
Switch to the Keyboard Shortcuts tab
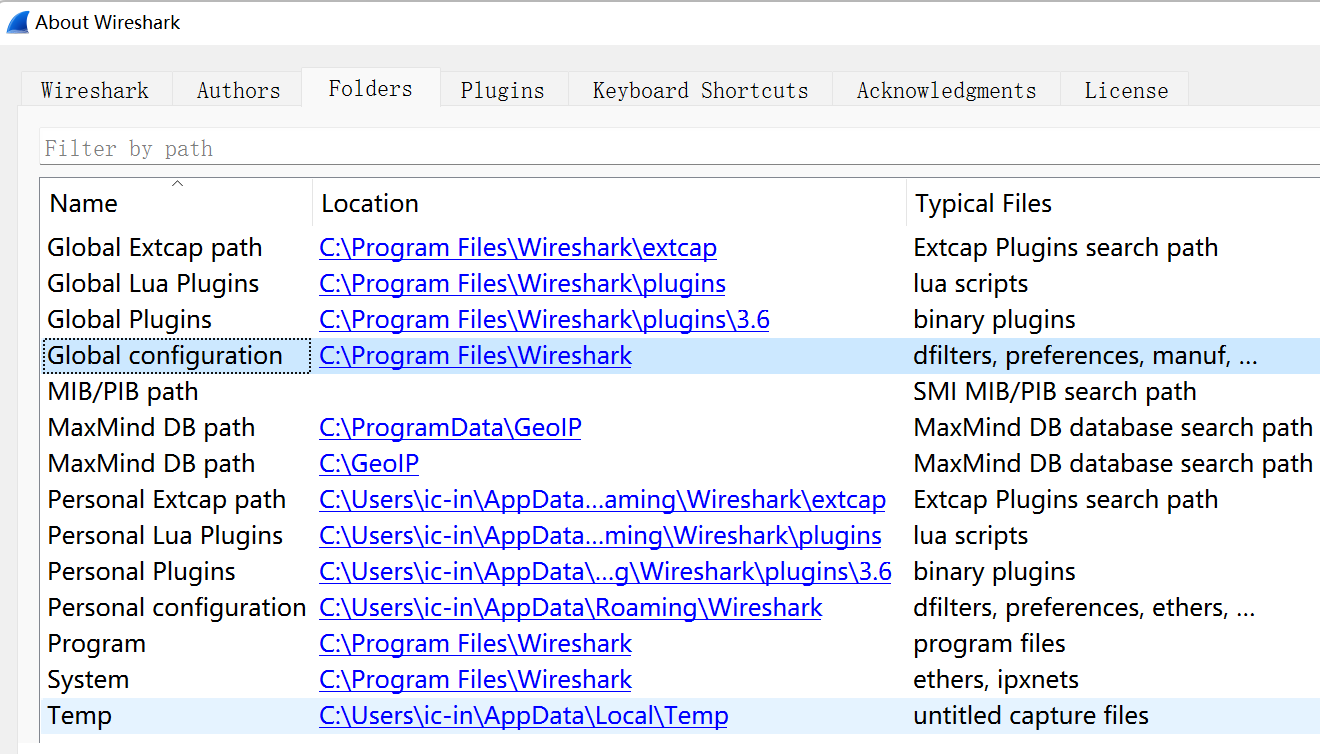pyautogui.click(x=700, y=90)
